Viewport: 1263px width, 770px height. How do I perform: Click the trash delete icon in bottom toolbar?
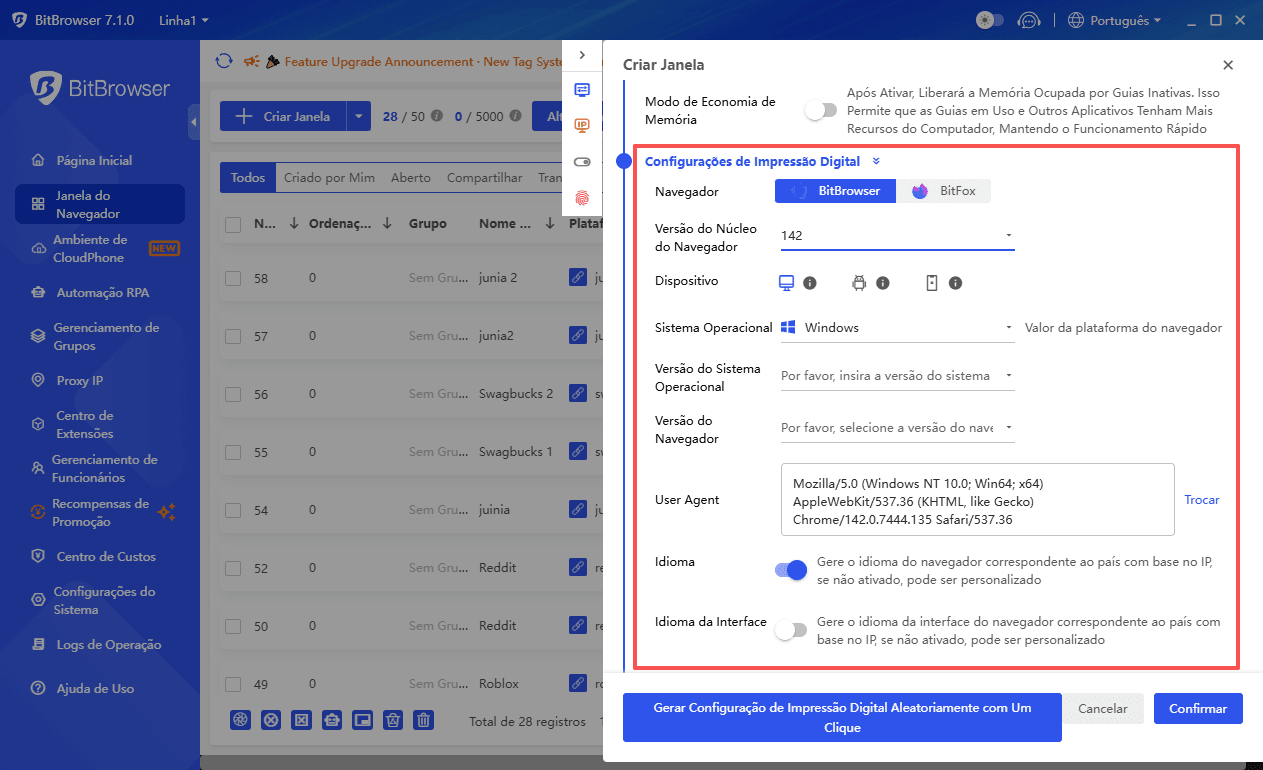point(424,720)
